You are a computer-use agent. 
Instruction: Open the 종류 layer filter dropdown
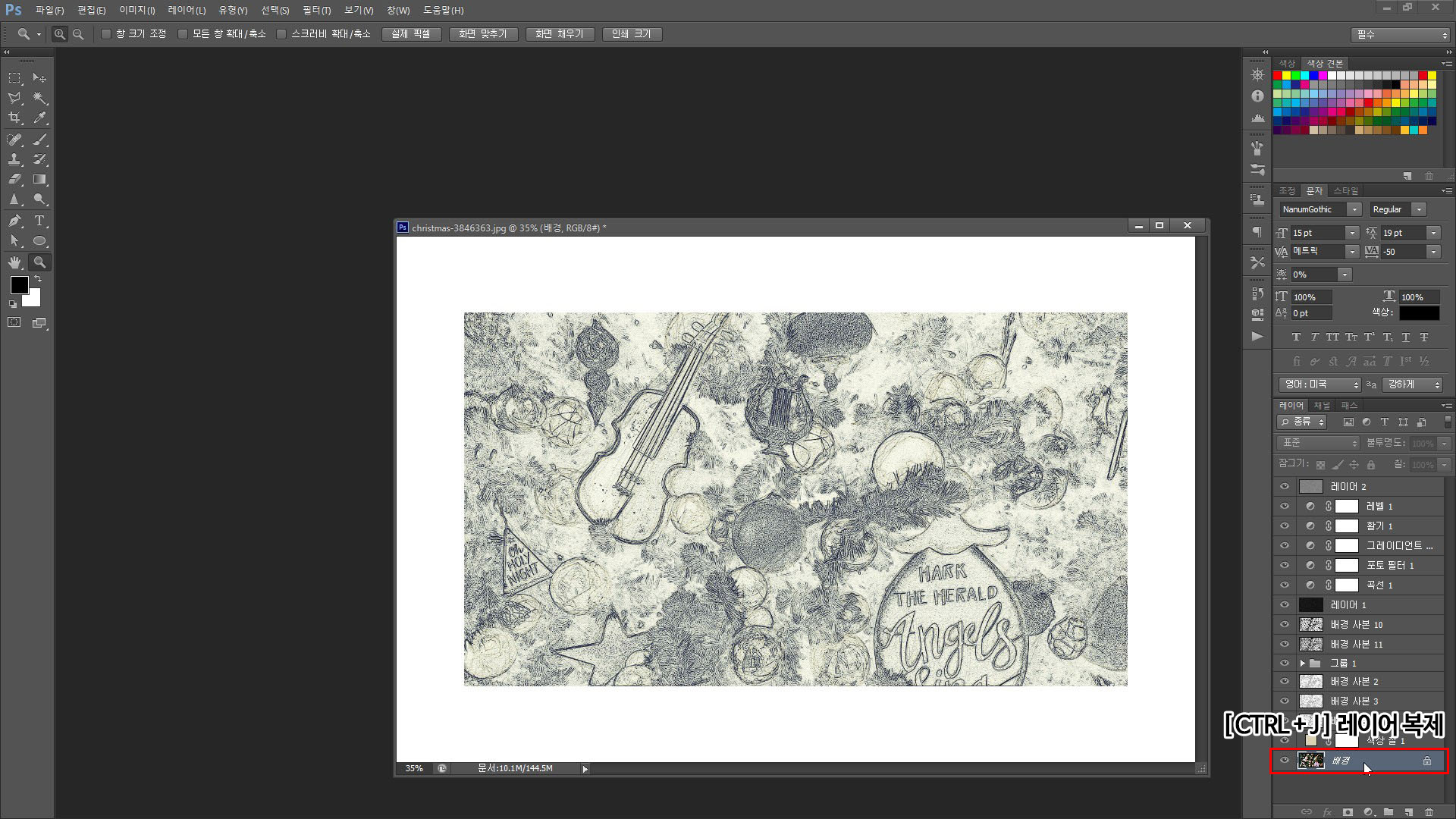[x=1301, y=422]
